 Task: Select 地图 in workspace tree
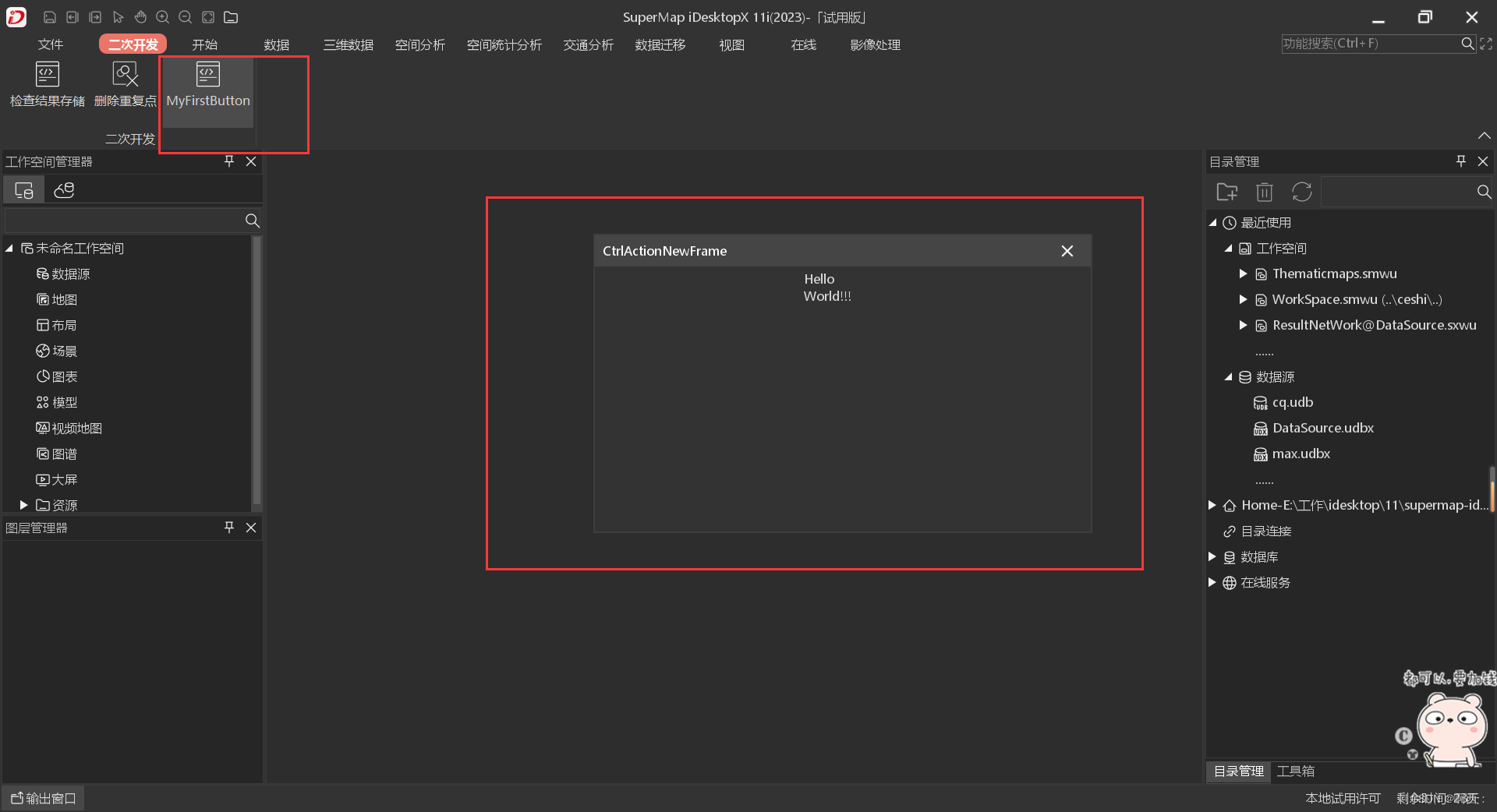pos(57,299)
